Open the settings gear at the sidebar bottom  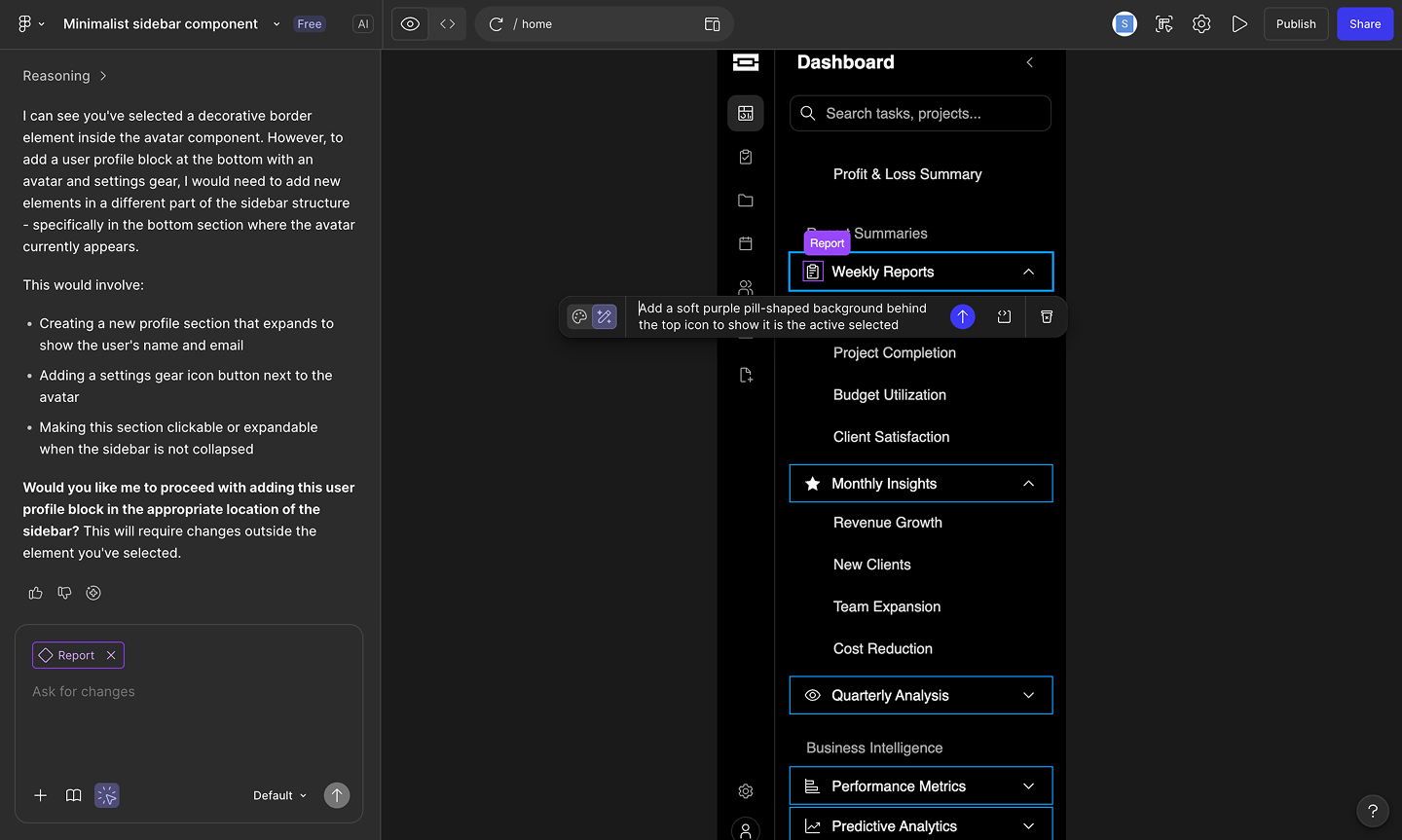(x=745, y=791)
